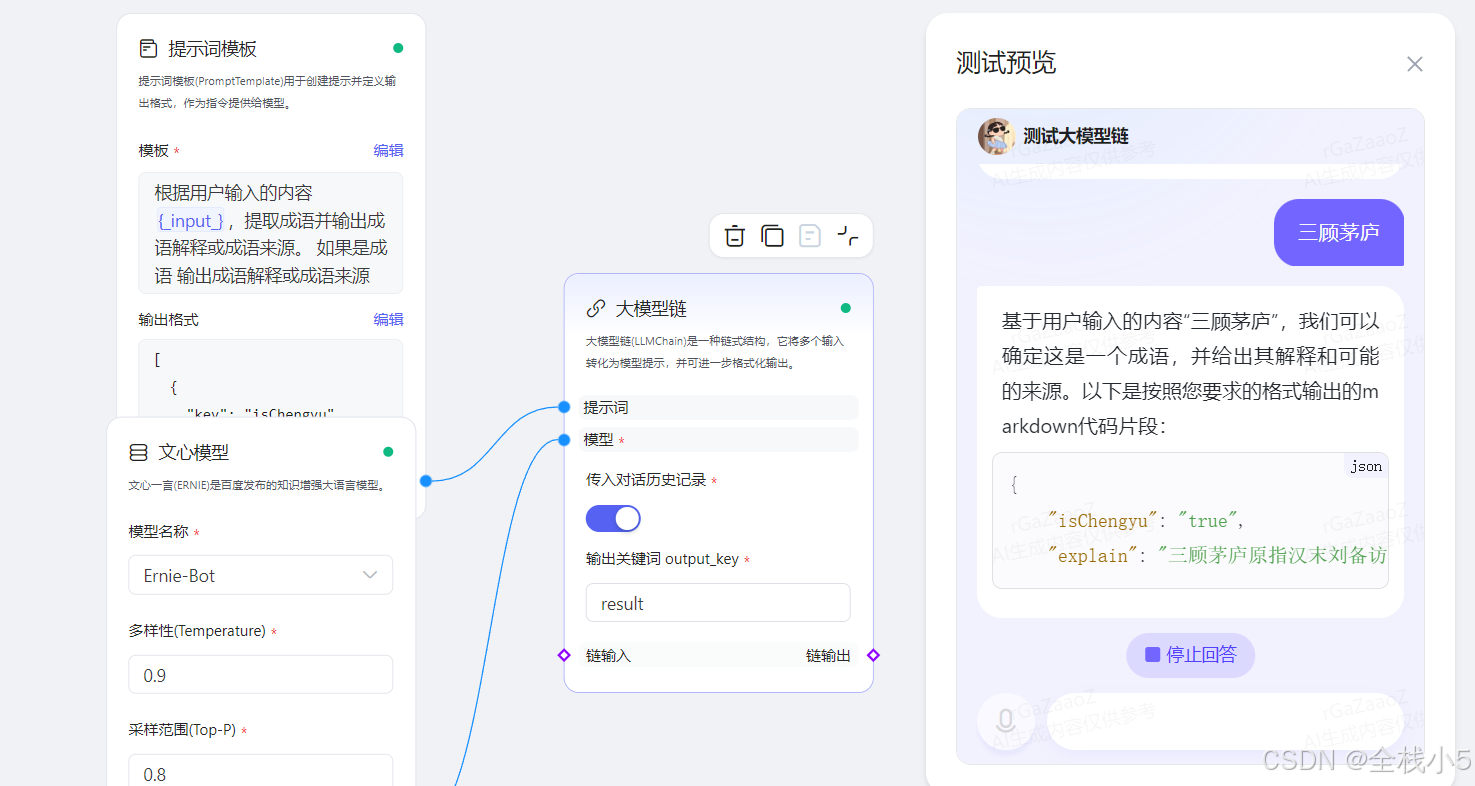Click the 链输出 diamond connector
The image size is (1475, 786).
coord(873,655)
